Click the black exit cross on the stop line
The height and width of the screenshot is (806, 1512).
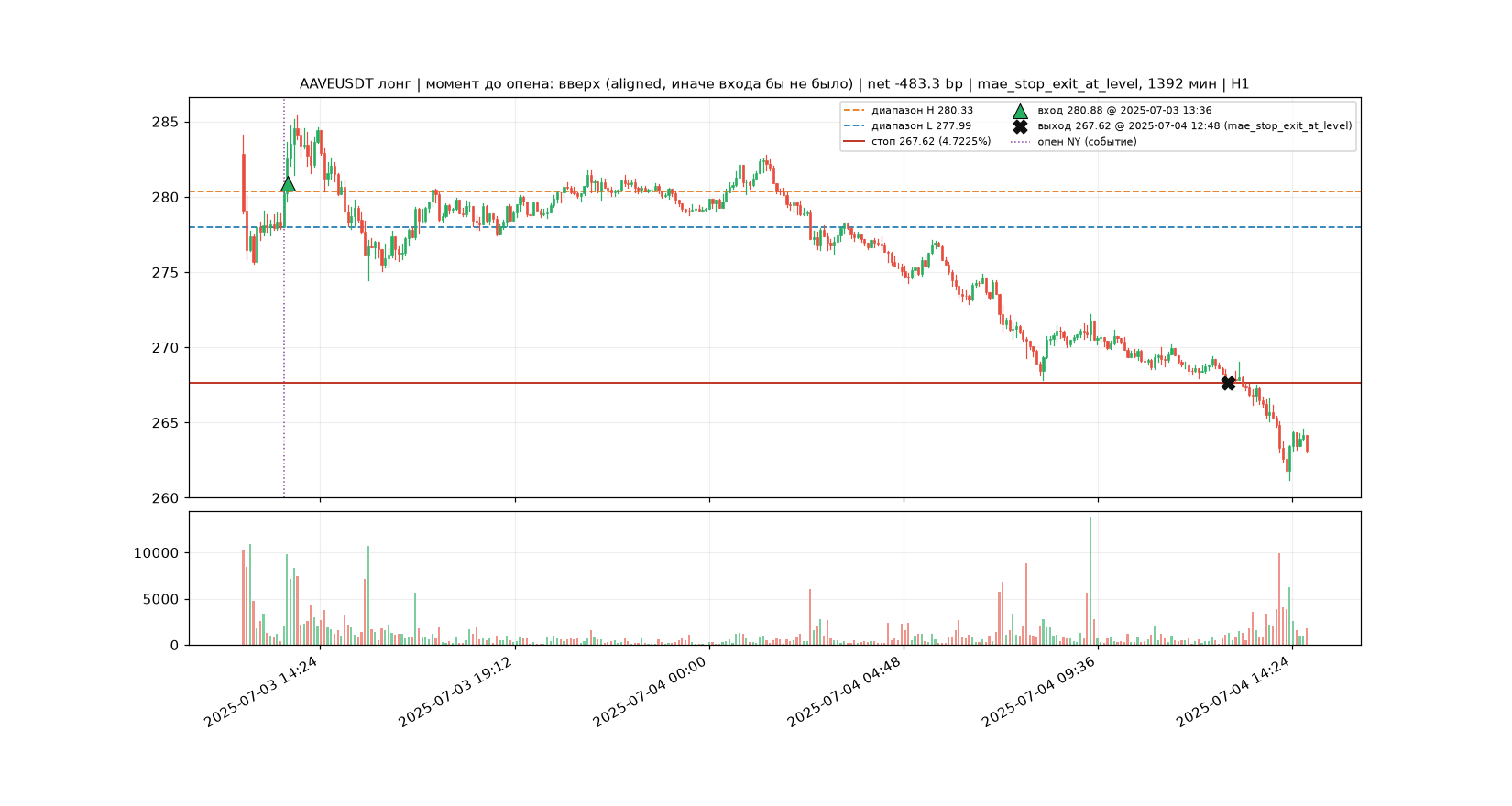pyautogui.click(x=1228, y=383)
